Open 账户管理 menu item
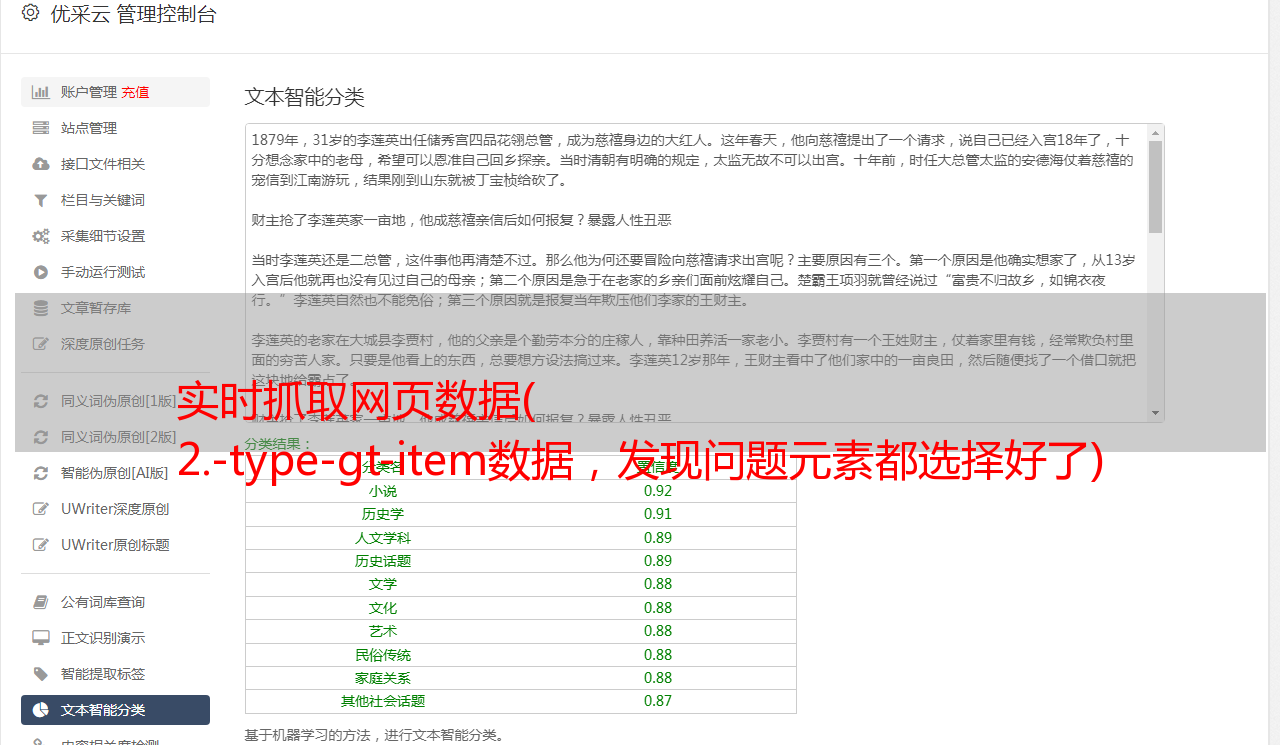The width and height of the screenshot is (1280, 745). click(115, 92)
